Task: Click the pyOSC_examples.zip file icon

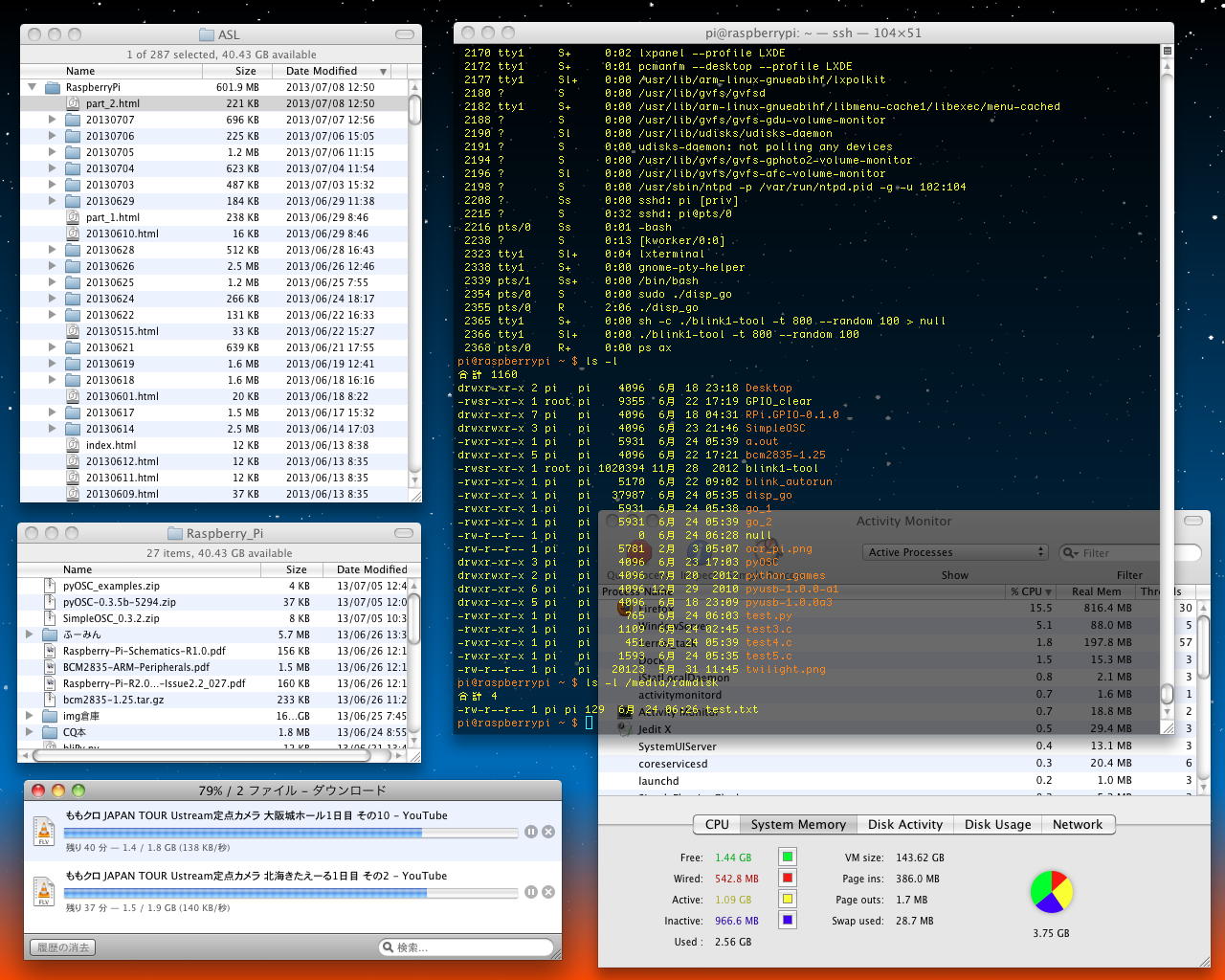Action: pos(51,586)
